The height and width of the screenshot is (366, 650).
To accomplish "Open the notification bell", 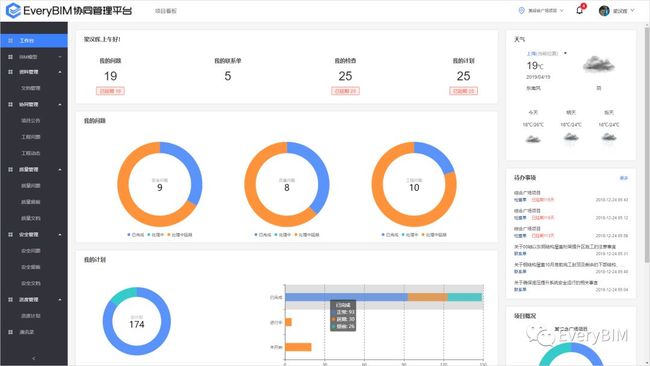I will pos(580,10).
